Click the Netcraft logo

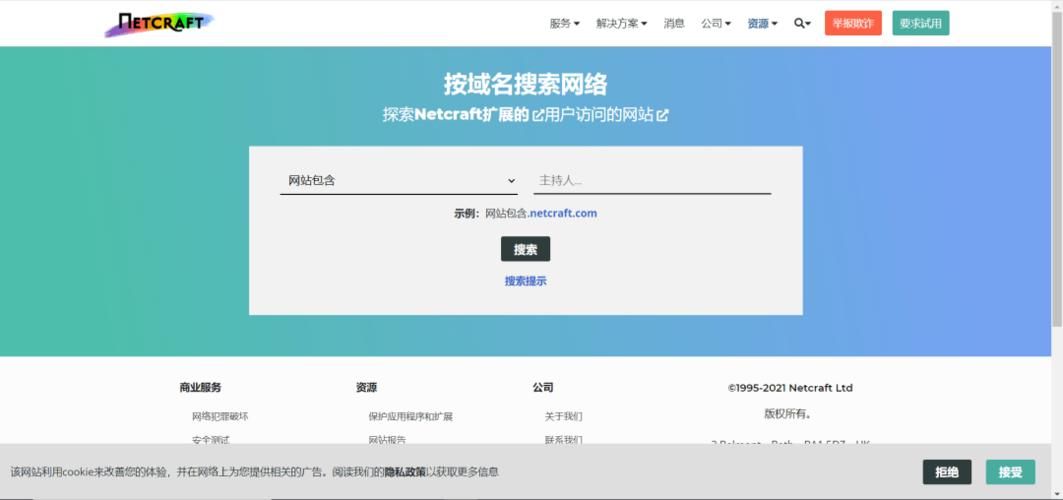pyautogui.click(x=159, y=24)
